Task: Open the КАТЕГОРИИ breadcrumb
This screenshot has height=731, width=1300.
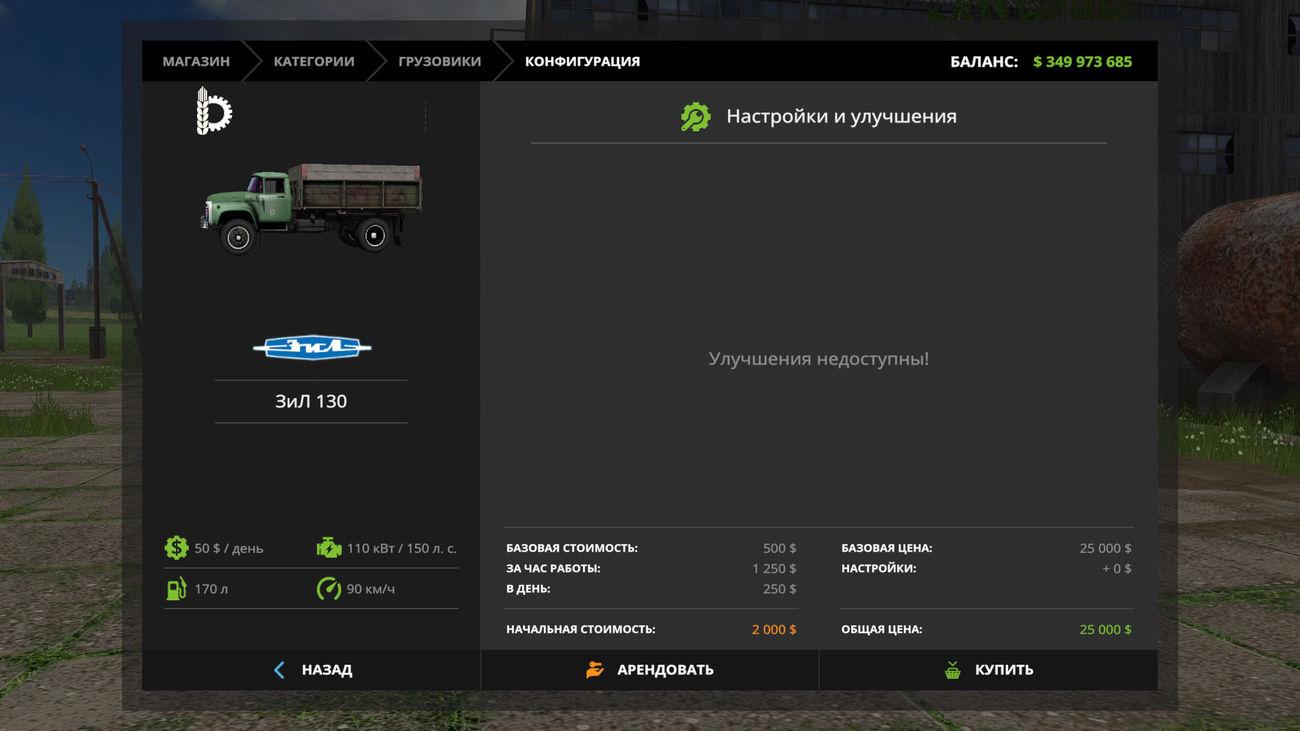Action: (x=314, y=62)
